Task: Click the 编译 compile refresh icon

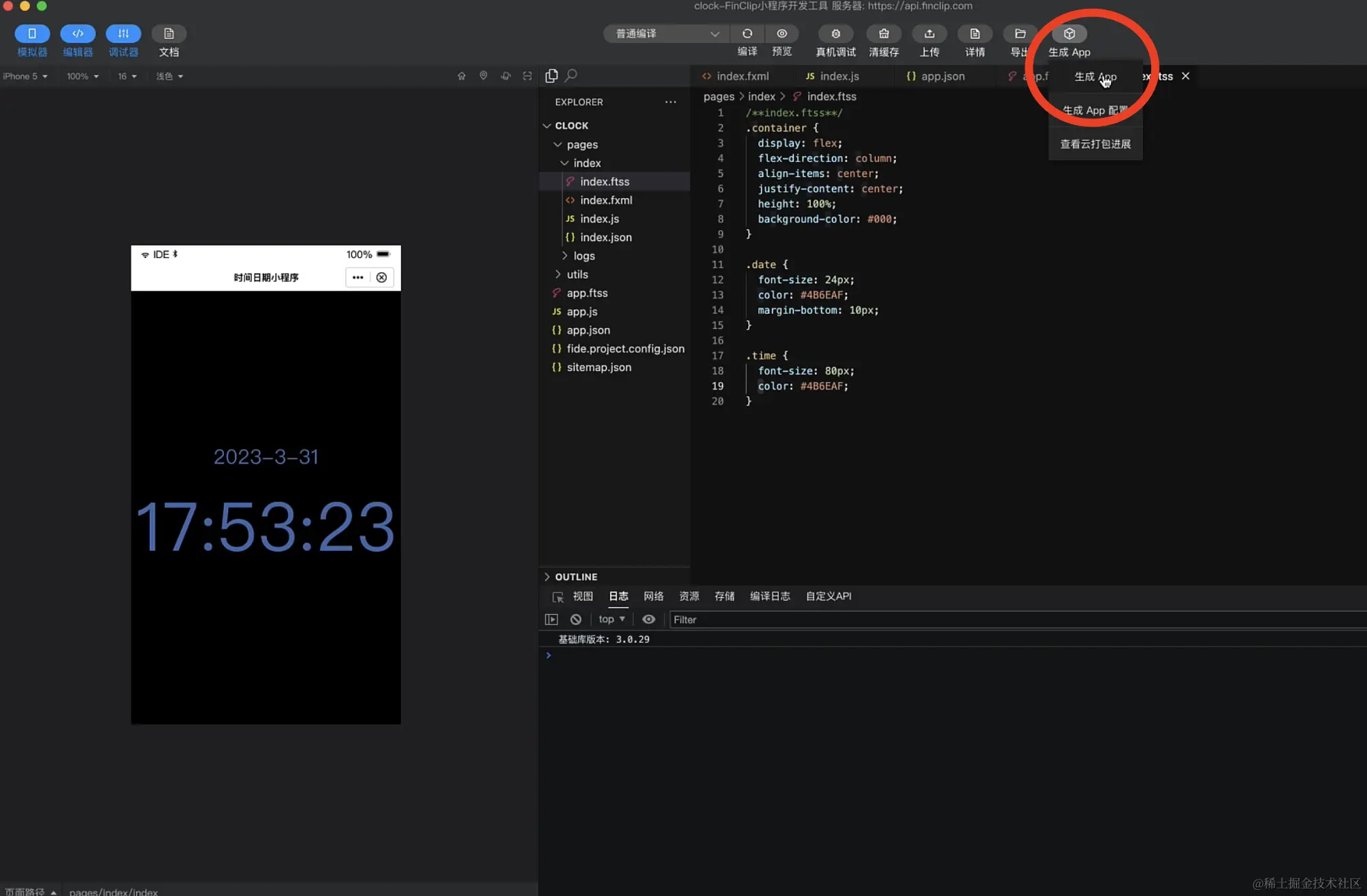Action: pyautogui.click(x=747, y=34)
